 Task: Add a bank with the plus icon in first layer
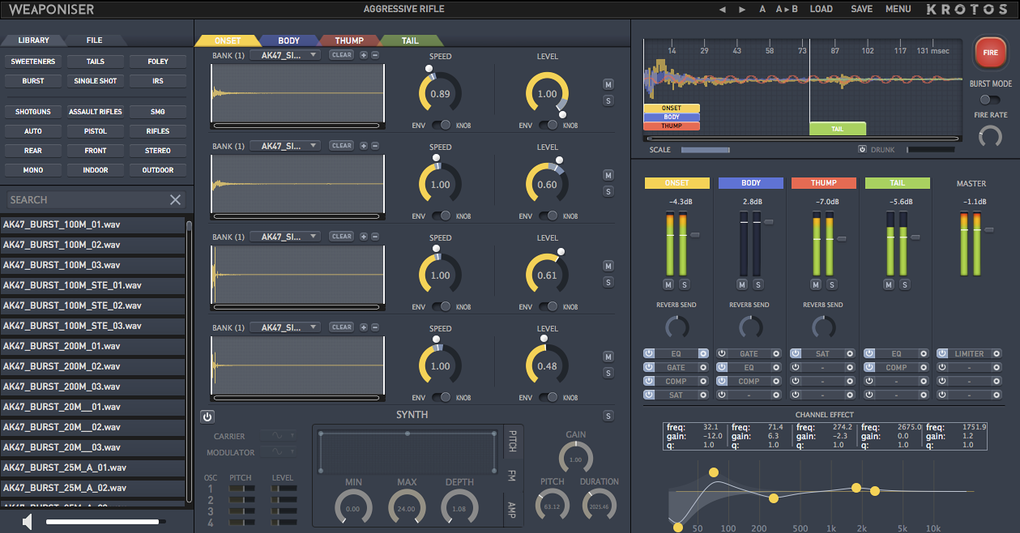point(364,55)
